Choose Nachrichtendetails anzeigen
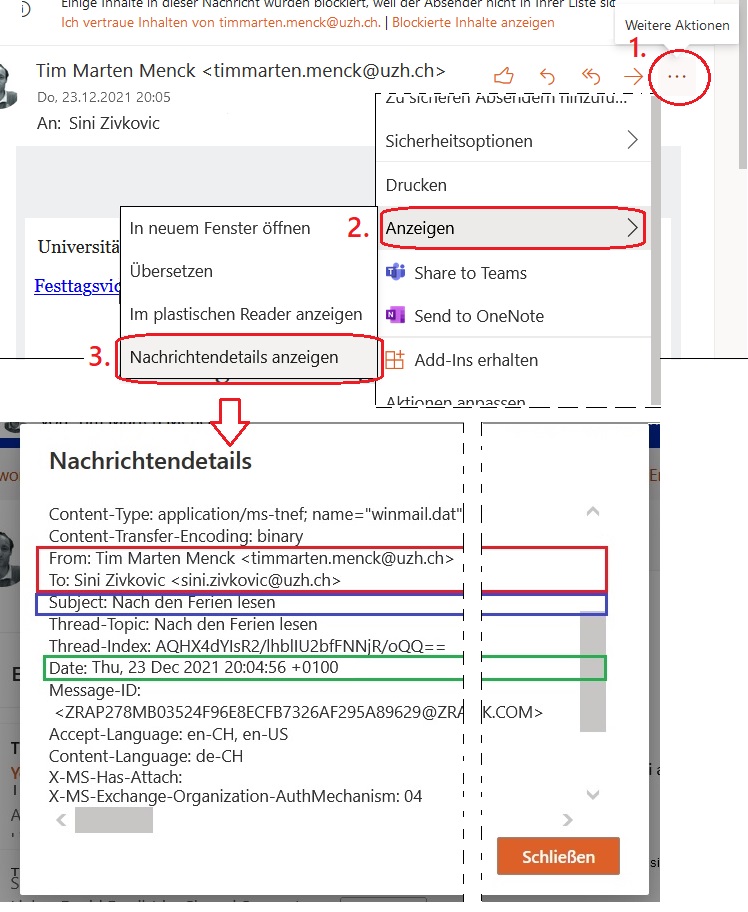This screenshot has height=912, width=748. click(x=234, y=357)
